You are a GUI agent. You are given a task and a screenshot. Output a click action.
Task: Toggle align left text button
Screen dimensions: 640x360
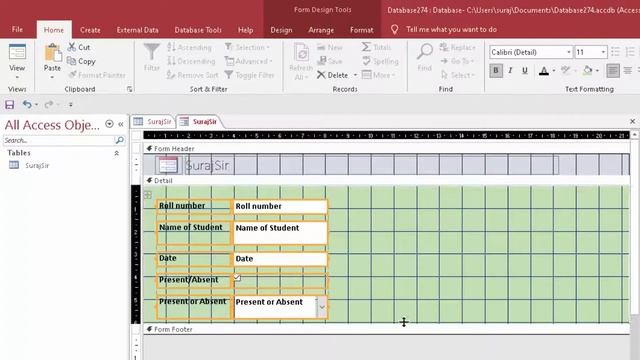(612, 70)
